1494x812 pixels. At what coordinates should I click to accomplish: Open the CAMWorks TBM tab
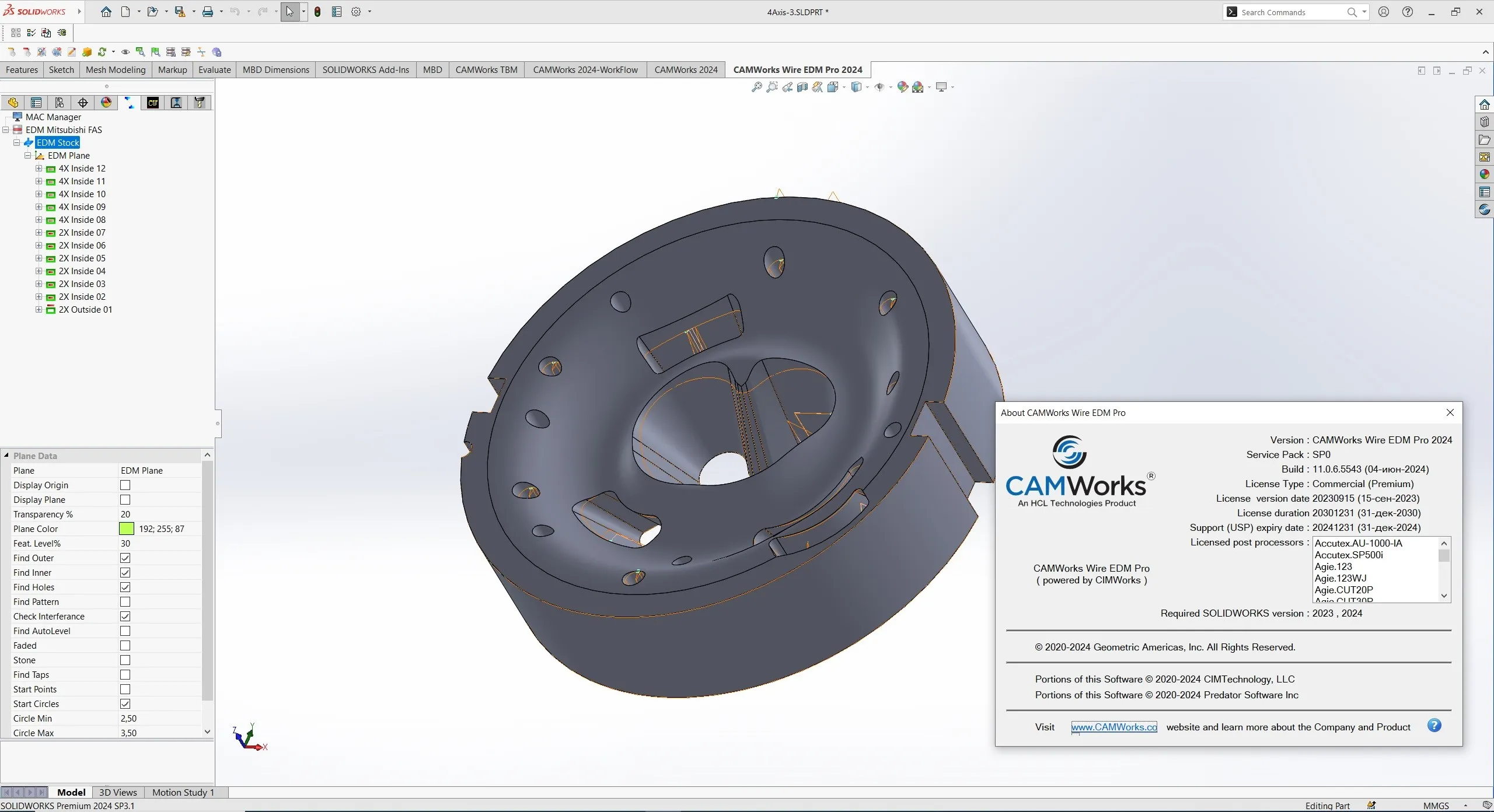486,70
